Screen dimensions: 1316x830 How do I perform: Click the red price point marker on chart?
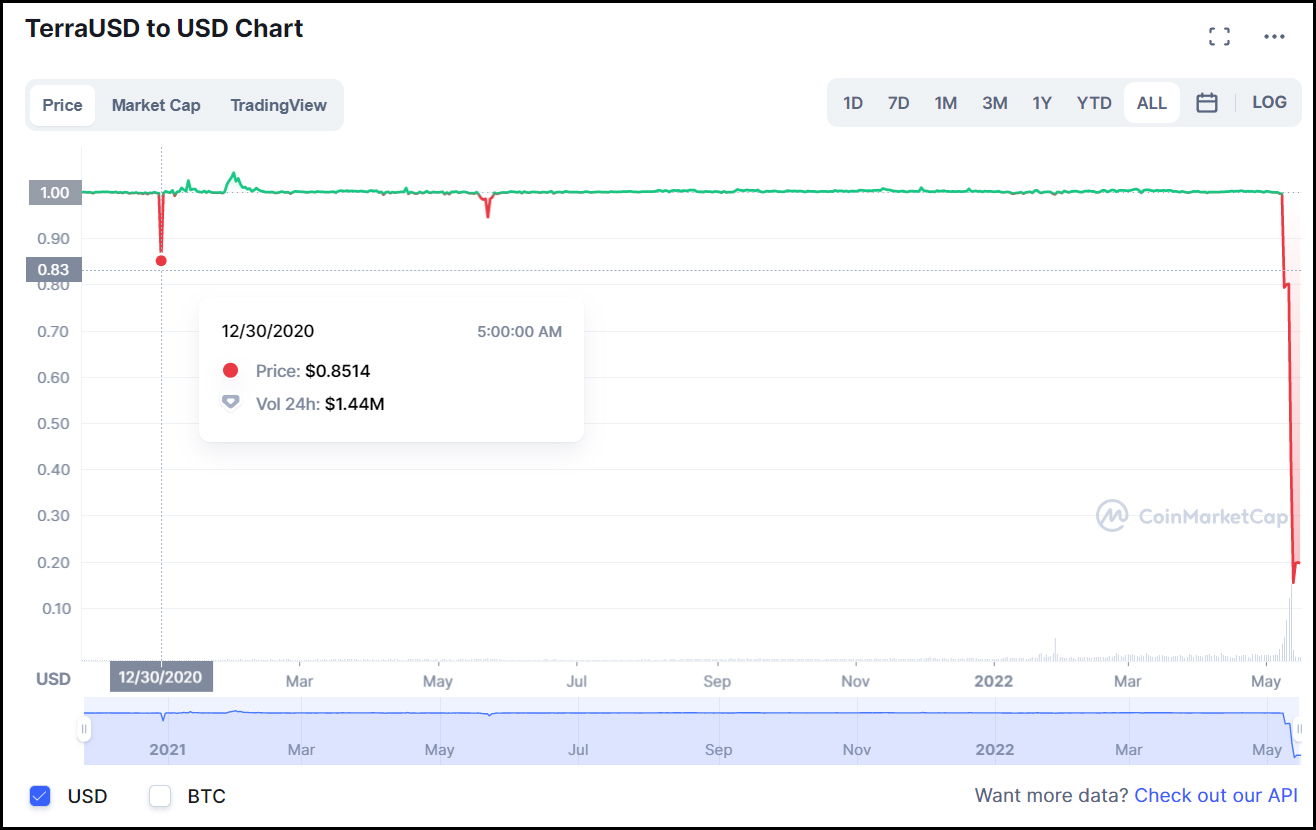point(161,261)
